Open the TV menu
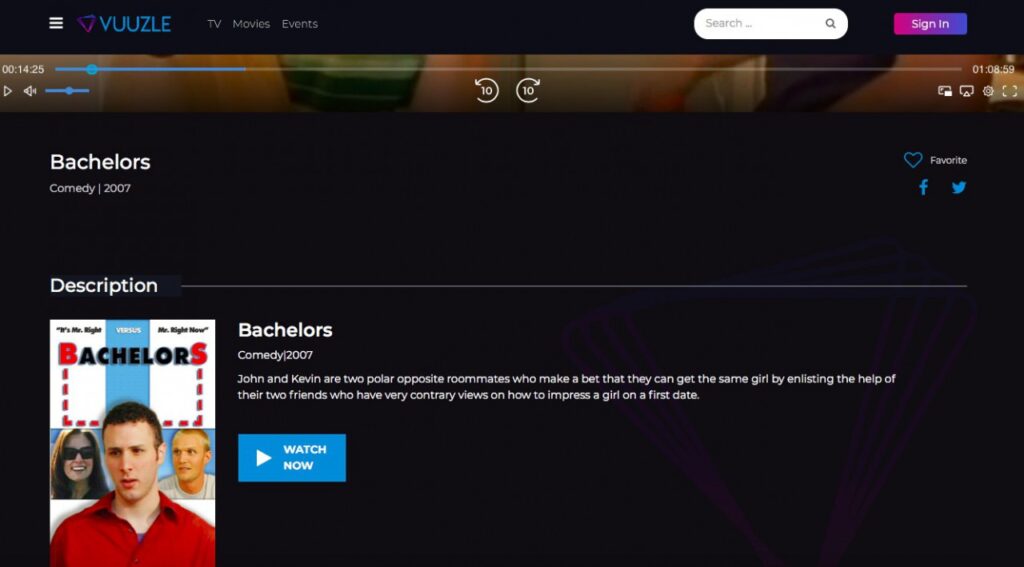 pyautogui.click(x=214, y=24)
